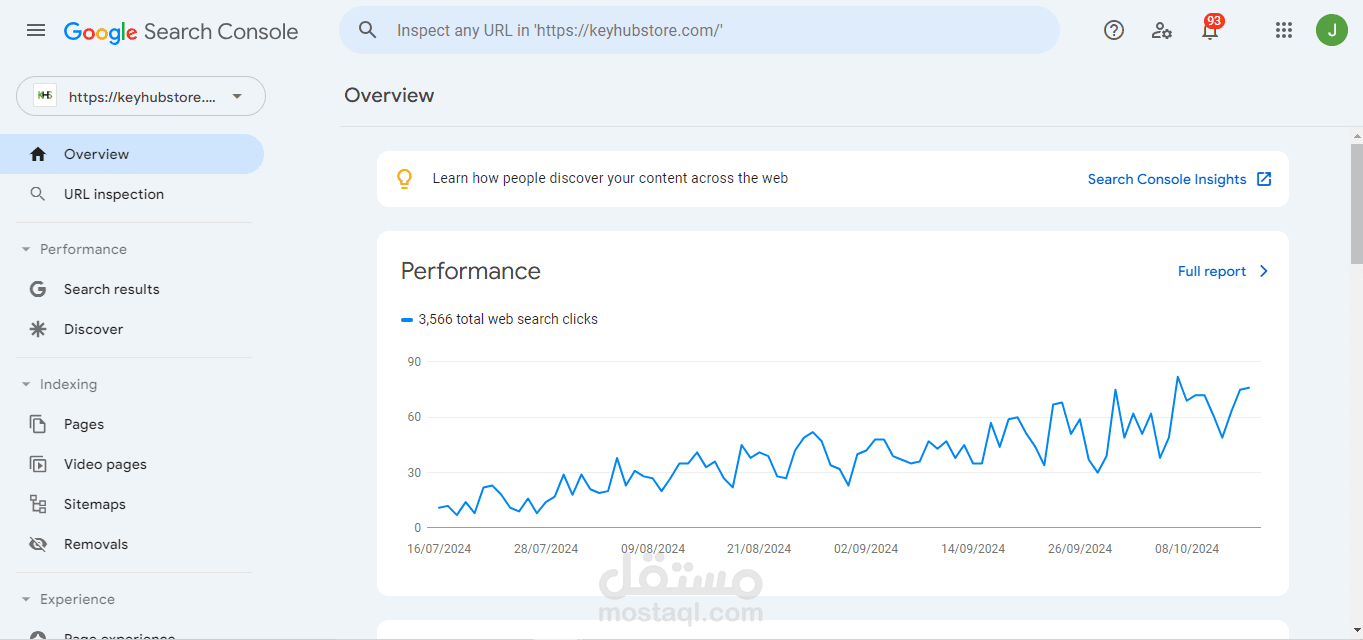Click the 21/08/2024 axis date label
The image size is (1363, 640).
(x=759, y=548)
